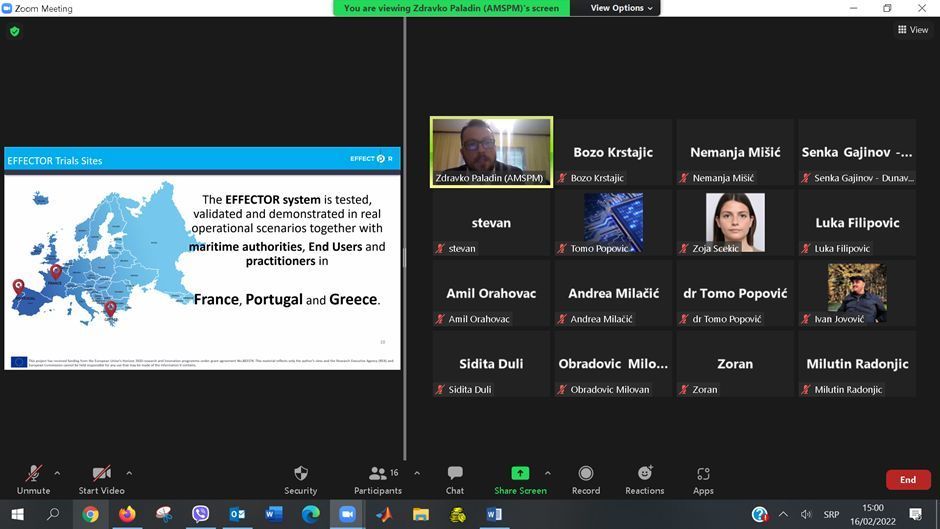Open the Chat panel
The height and width of the screenshot is (529, 940).
point(455,478)
